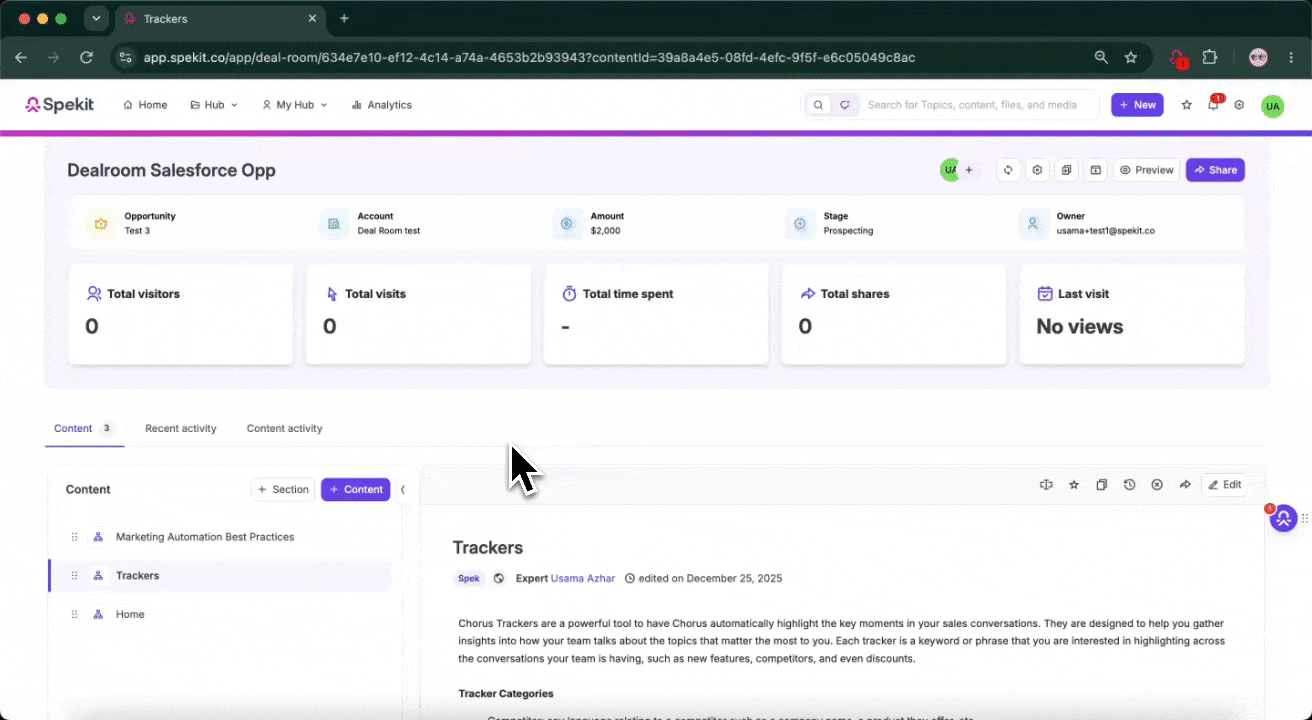1312x720 pixels.
Task: Bookmark this page with the Chrome star
Action: click(1131, 58)
